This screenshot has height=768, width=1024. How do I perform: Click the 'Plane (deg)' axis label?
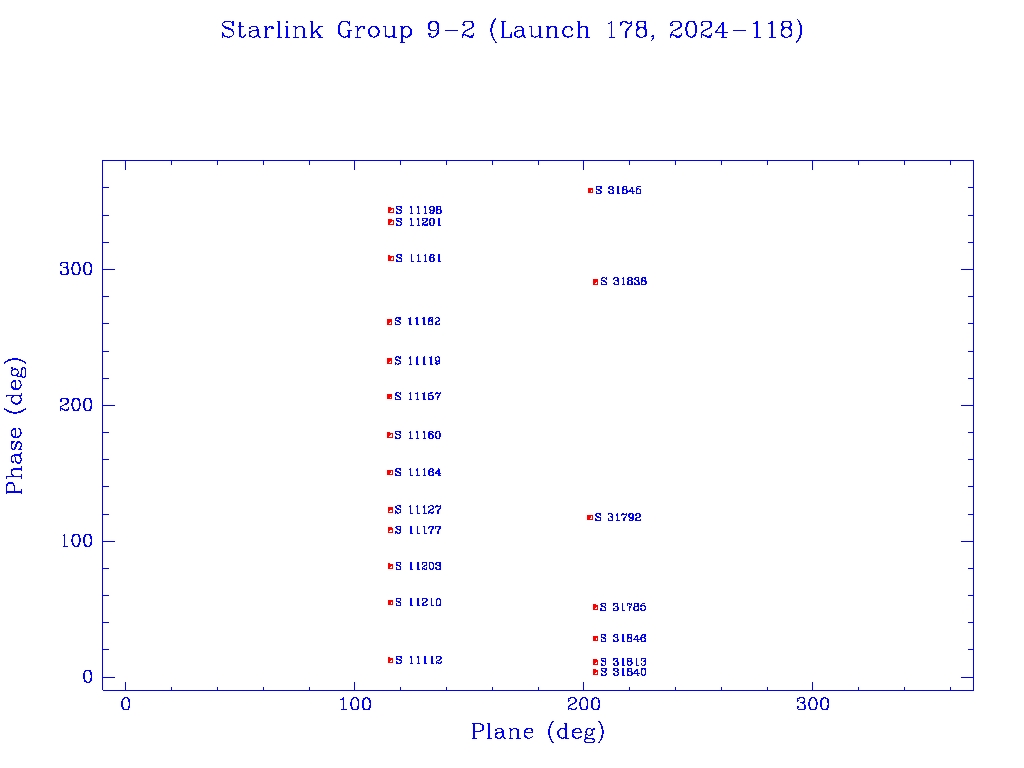(x=538, y=732)
